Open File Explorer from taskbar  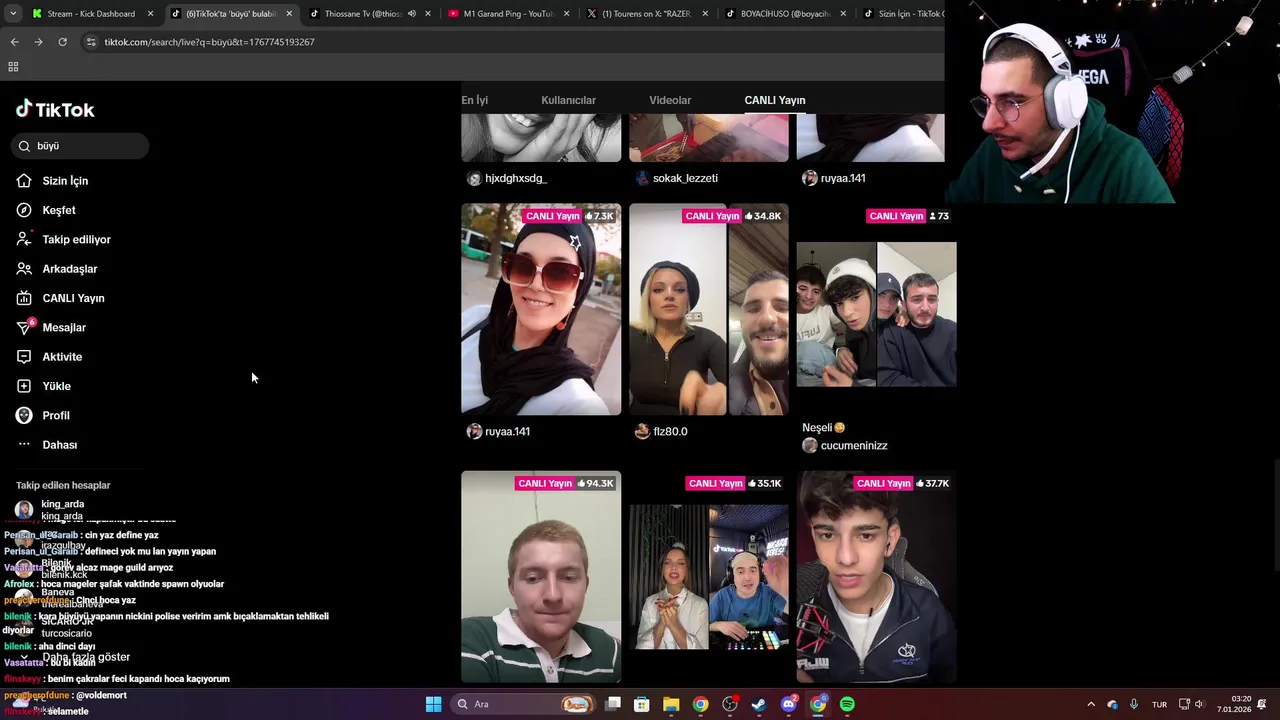[671, 704]
